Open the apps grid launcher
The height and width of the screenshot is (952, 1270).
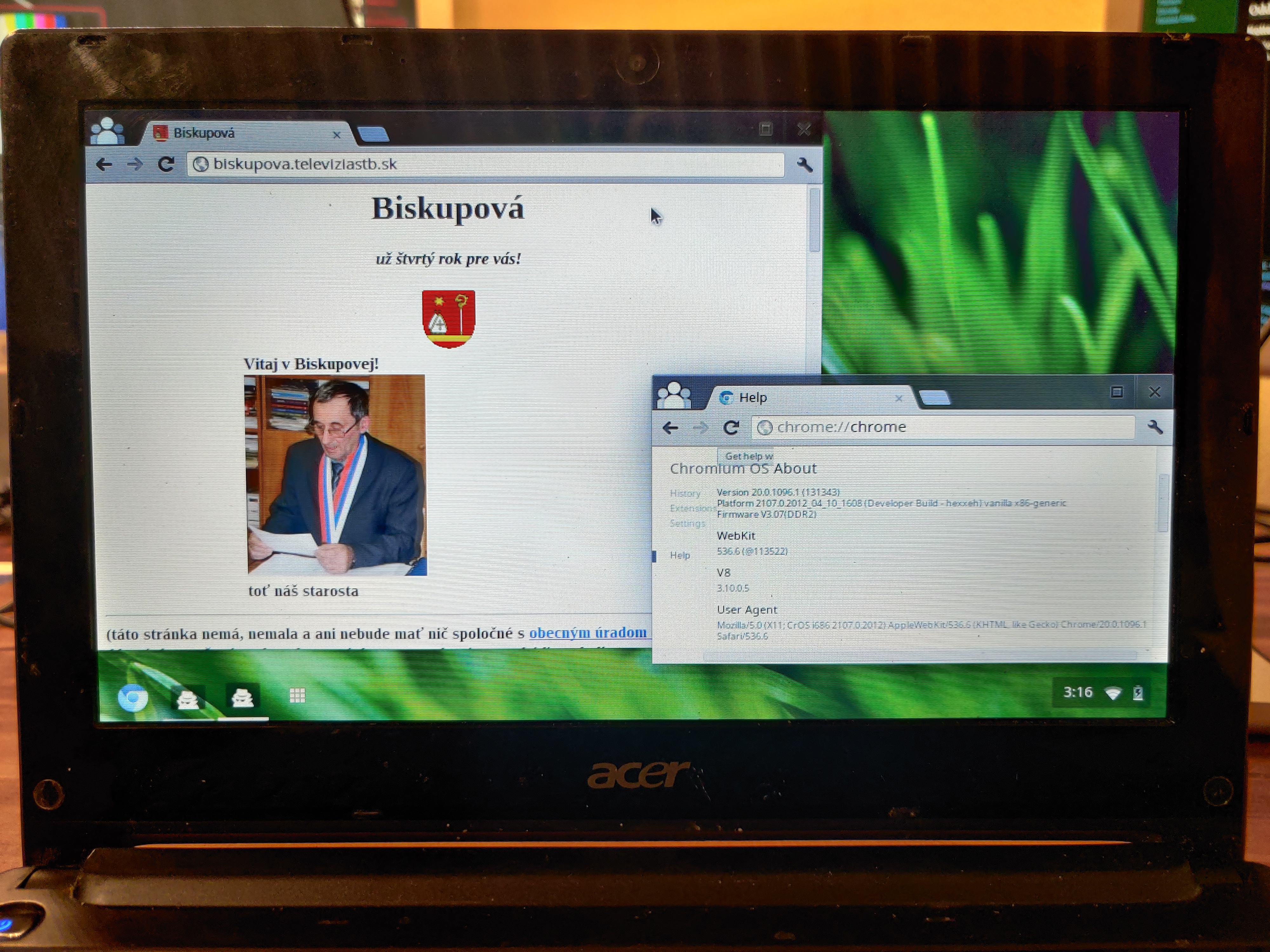coord(297,696)
